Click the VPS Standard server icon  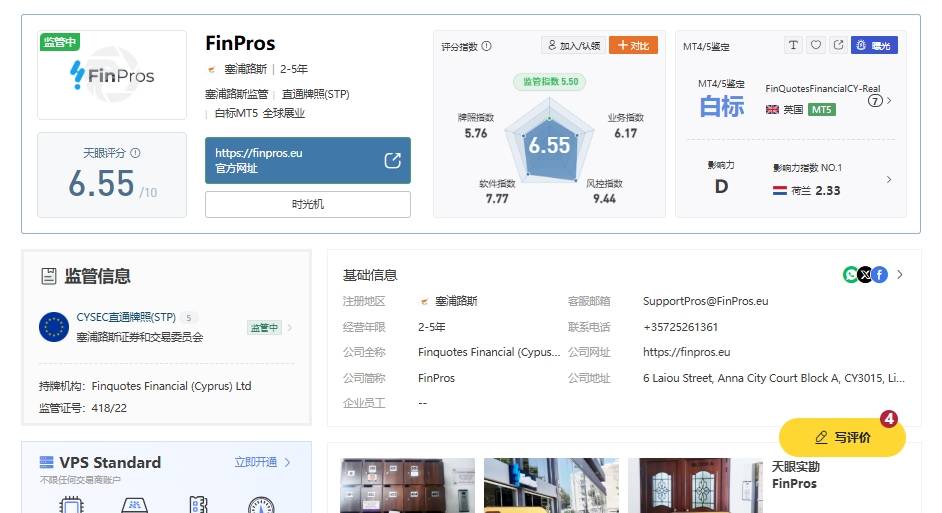46,462
